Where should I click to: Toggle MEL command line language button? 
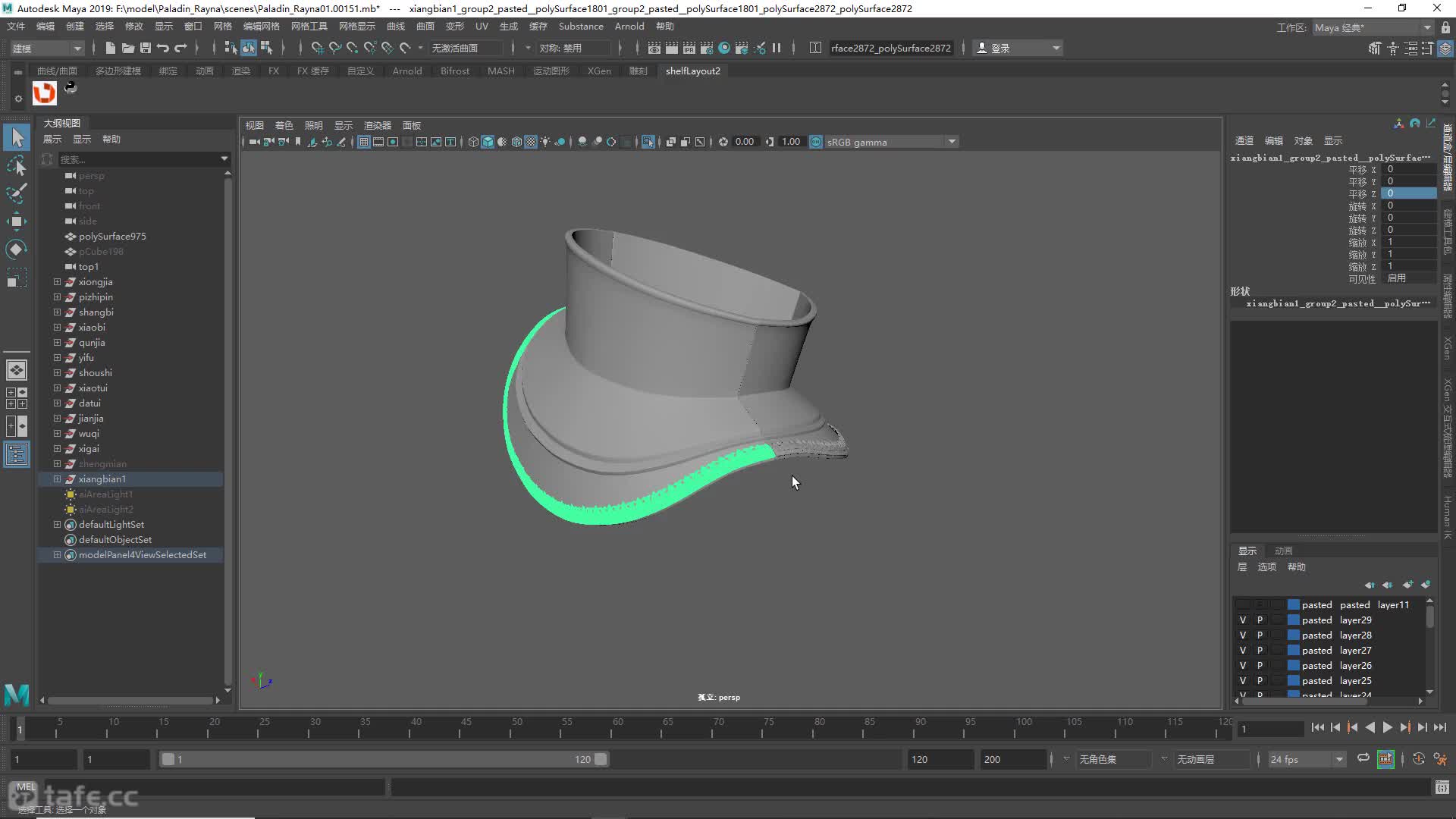(26, 787)
